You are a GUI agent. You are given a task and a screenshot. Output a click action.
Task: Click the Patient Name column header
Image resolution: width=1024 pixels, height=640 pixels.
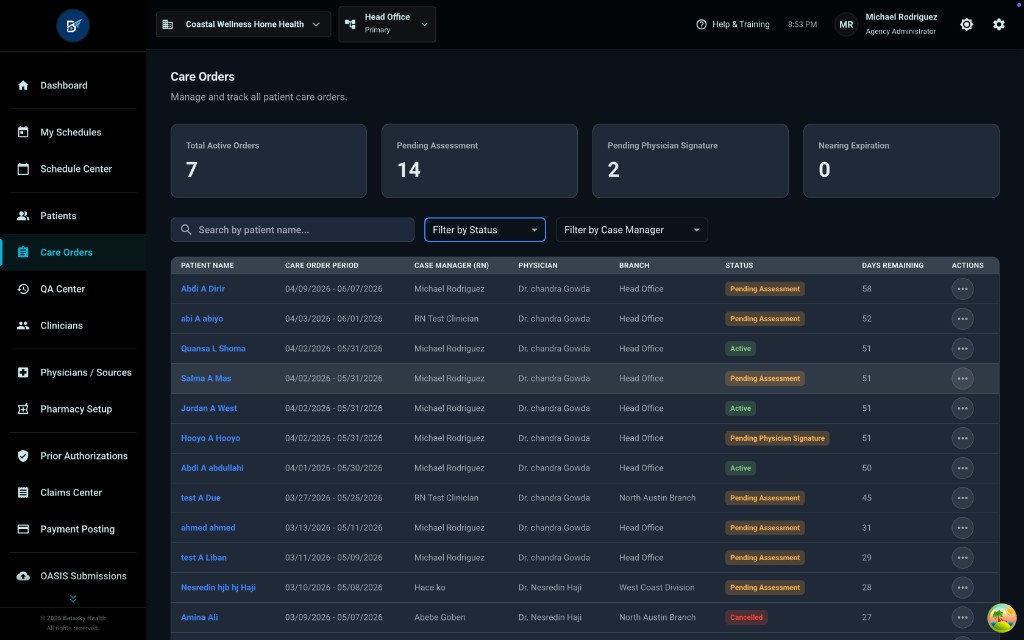point(207,265)
